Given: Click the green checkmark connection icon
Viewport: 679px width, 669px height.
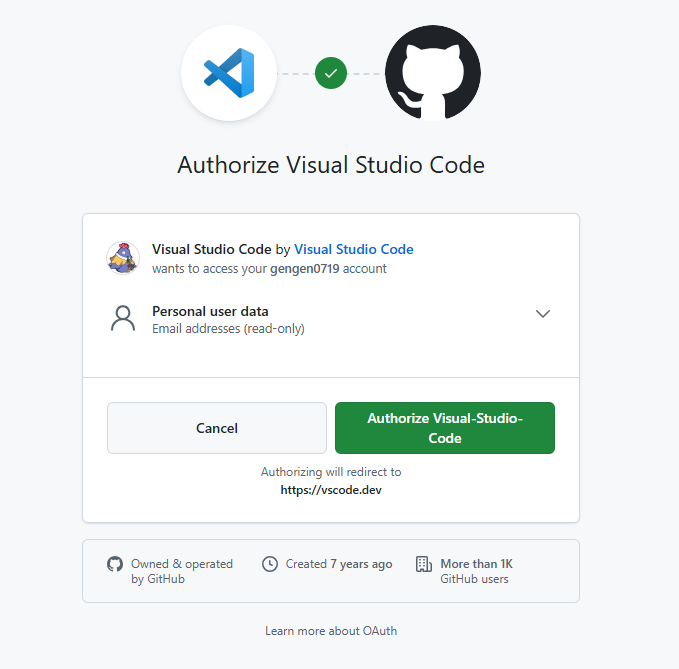Looking at the screenshot, I should 331,73.
